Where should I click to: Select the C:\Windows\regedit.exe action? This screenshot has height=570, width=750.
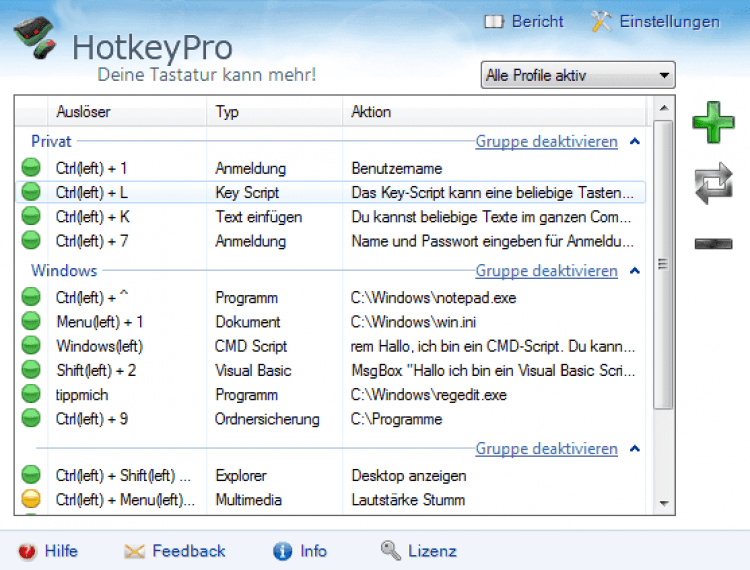pyautogui.click(x=429, y=395)
